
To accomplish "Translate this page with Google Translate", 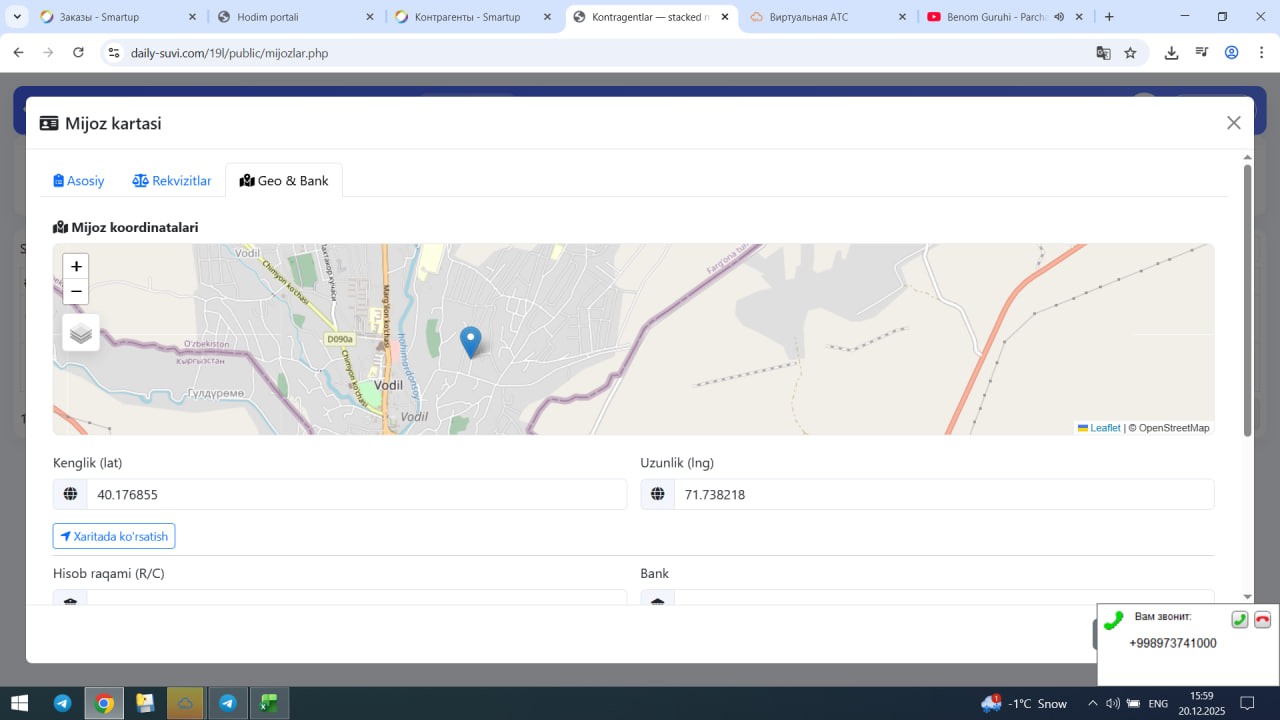I will pos(1103,53).
